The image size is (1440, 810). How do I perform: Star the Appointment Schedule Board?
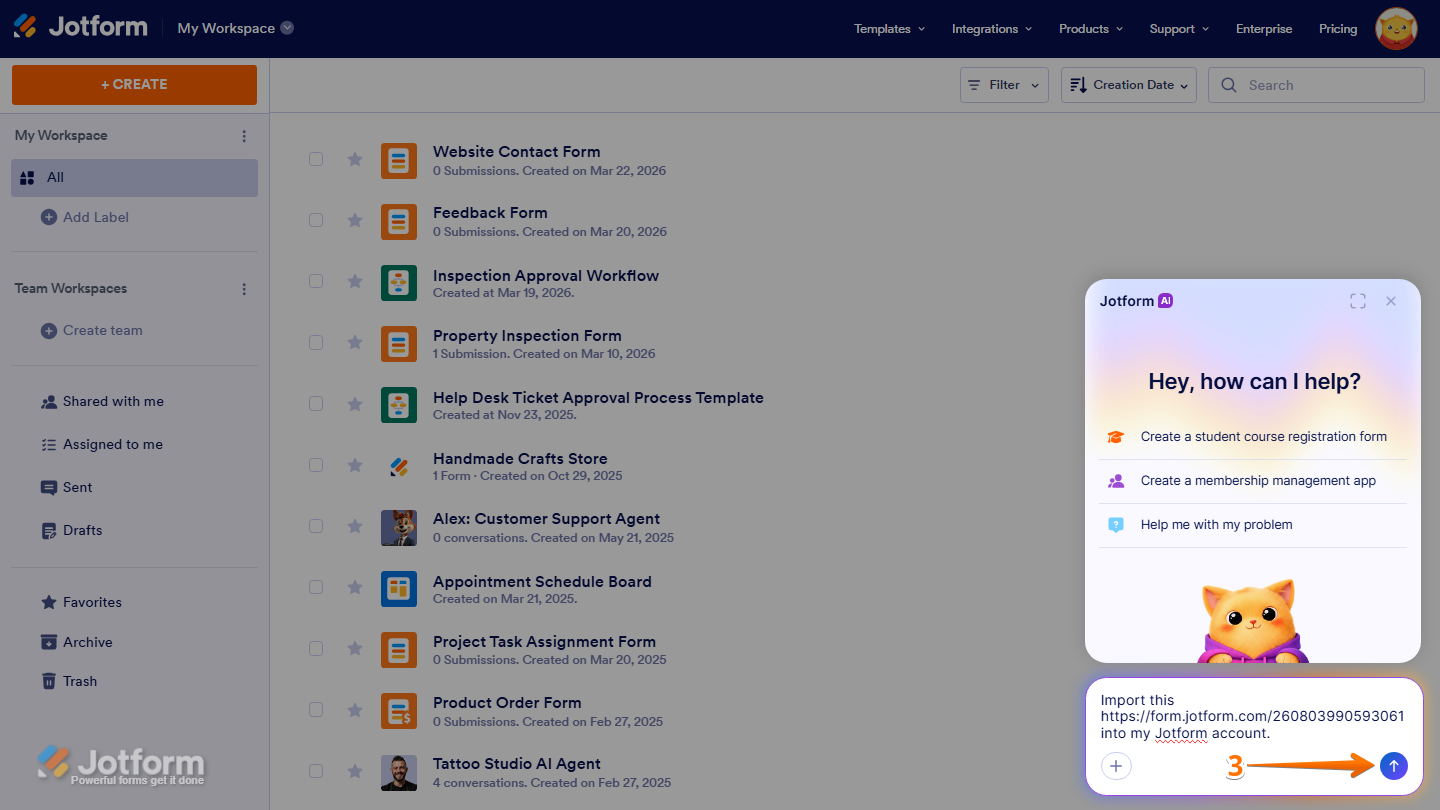(355, 588)
